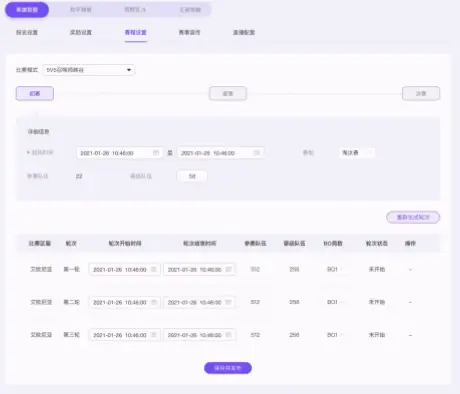Click the 第一轮 round label
460x394 pixels.
[x=72, y=269]
